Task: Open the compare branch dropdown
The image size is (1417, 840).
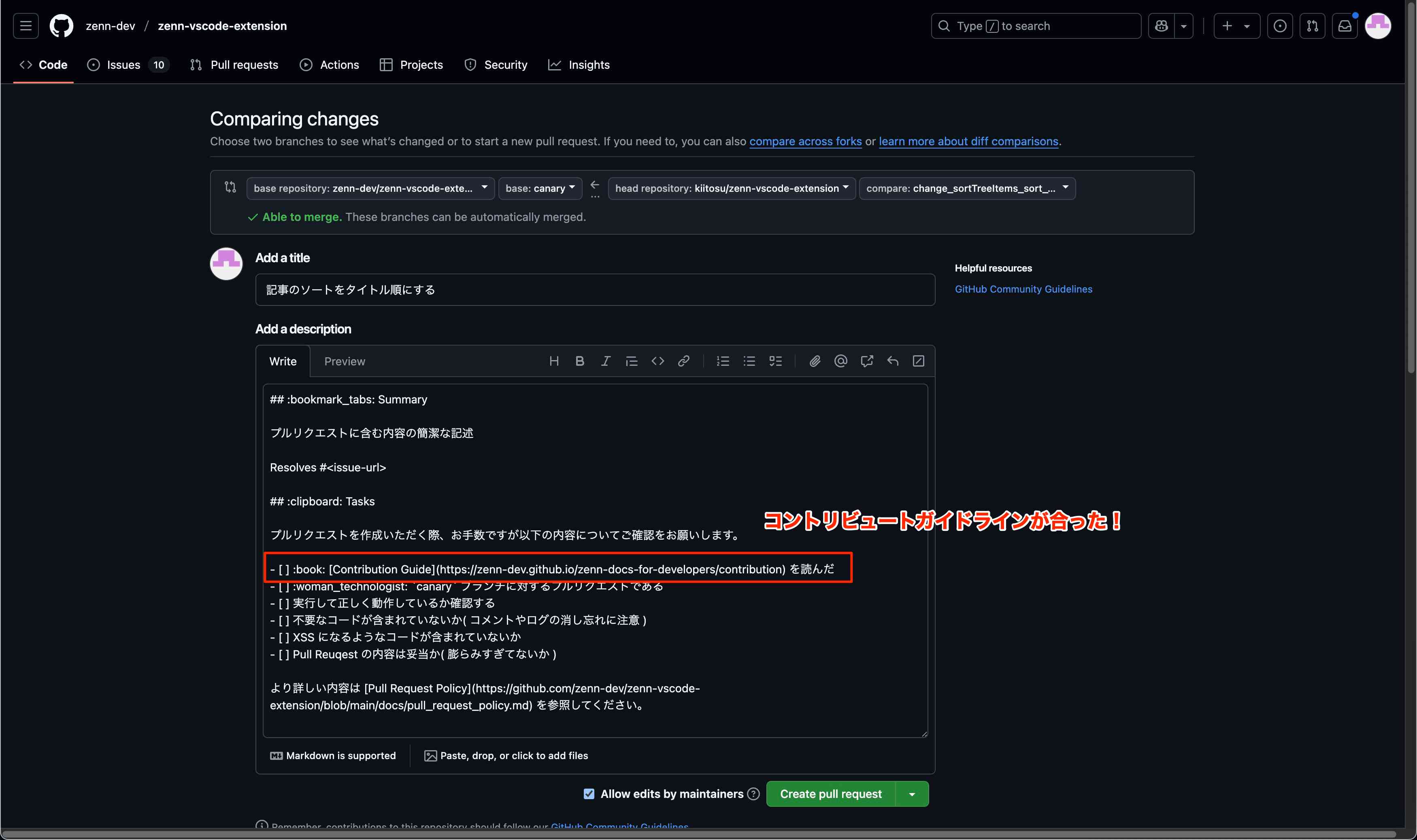Action: (x=967, y=189)
